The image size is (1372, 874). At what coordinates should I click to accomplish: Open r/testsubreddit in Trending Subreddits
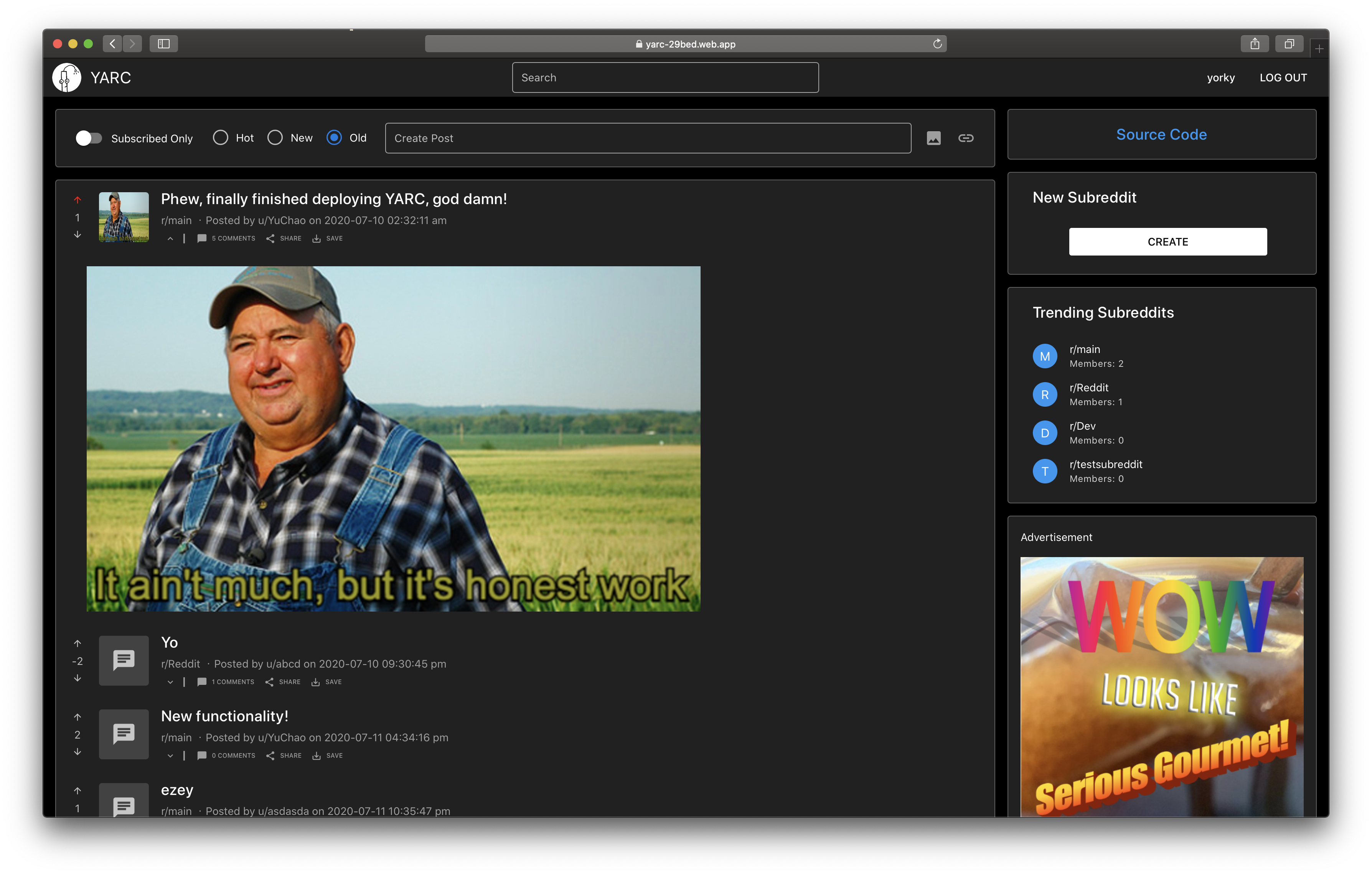(1105, 464)
